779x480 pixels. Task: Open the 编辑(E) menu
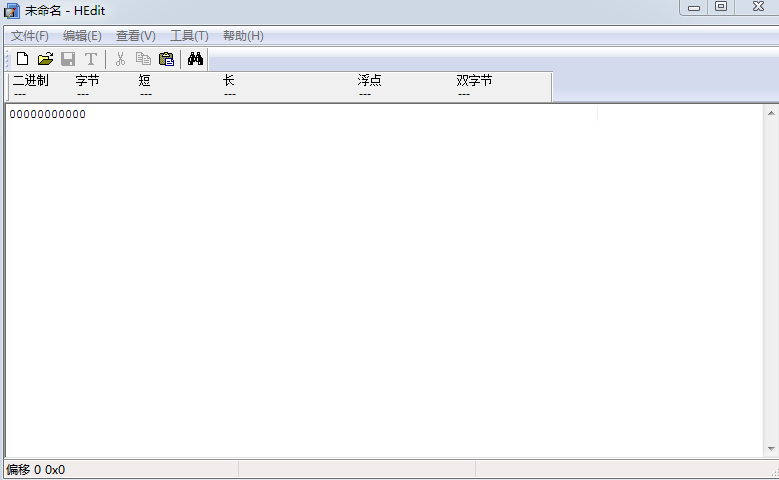click(x=82, y=36)
